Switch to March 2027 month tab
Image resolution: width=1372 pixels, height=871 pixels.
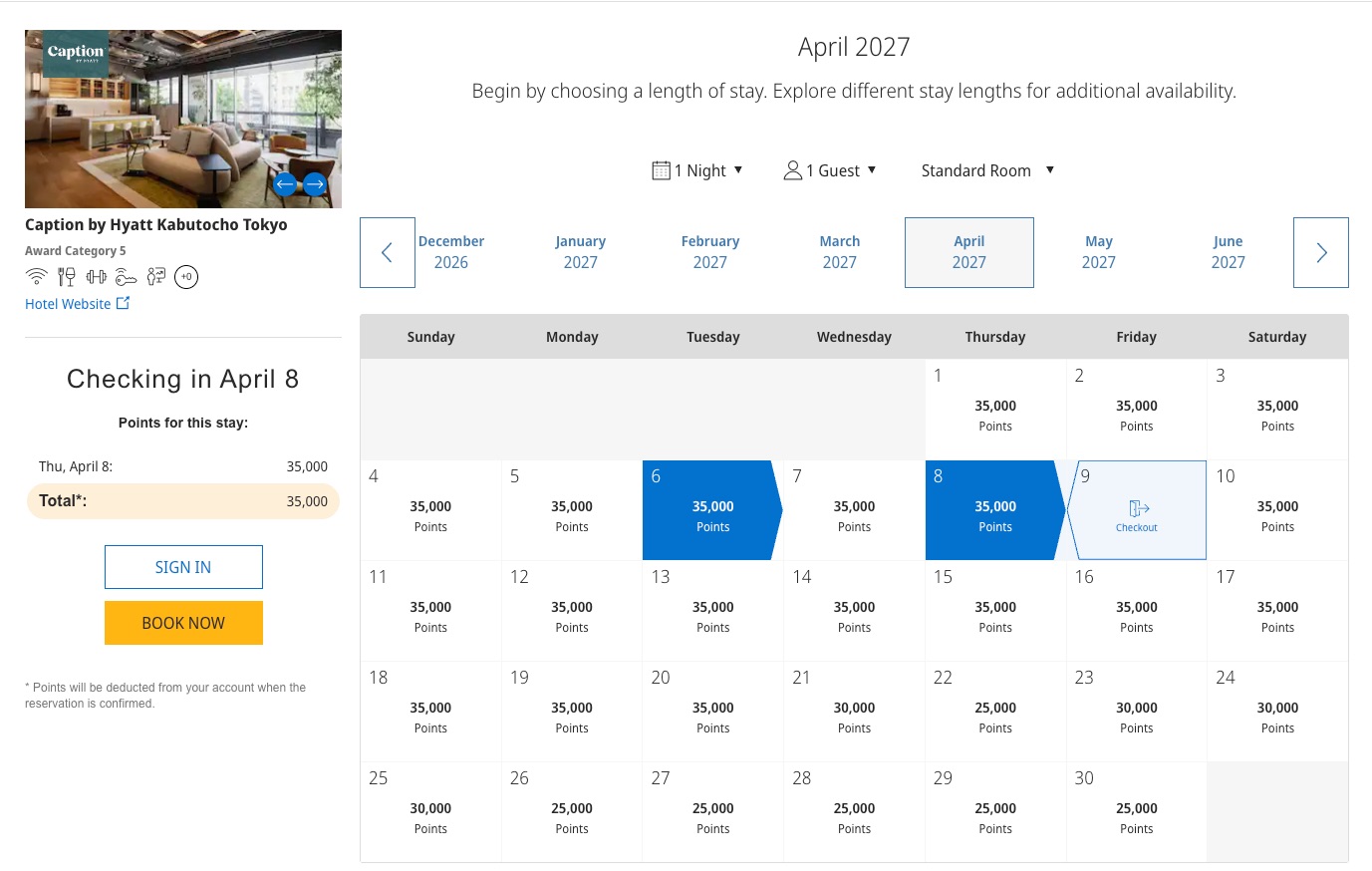click(840, 252)
